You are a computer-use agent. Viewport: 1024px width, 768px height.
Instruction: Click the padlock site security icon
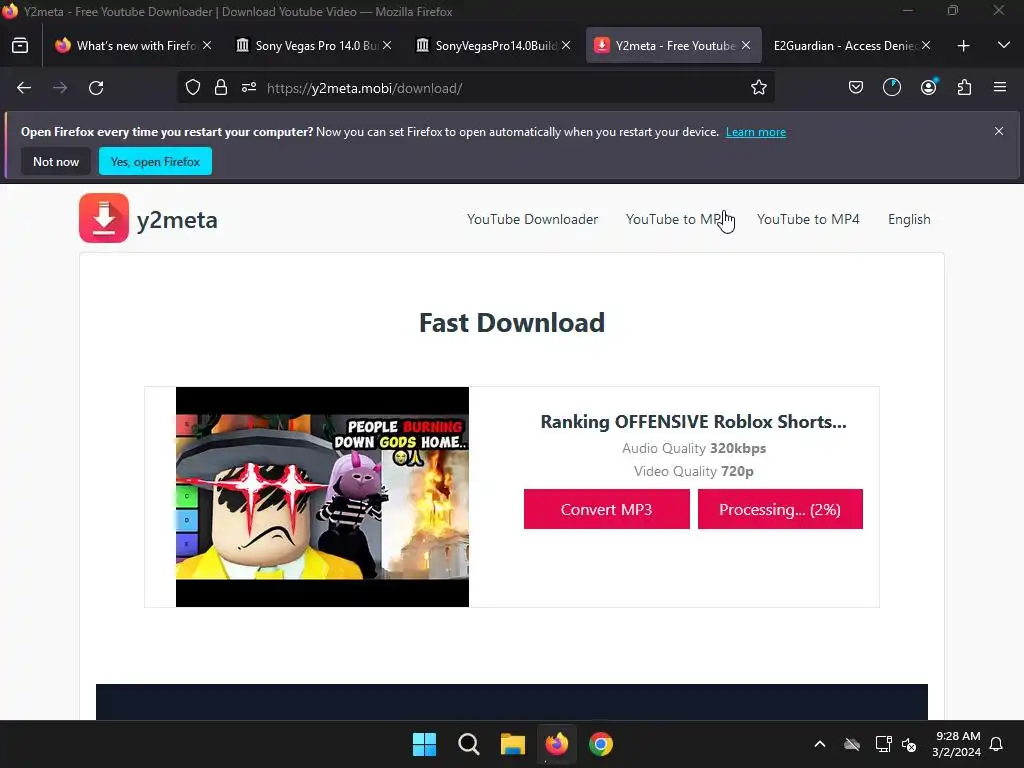point(221,88)
